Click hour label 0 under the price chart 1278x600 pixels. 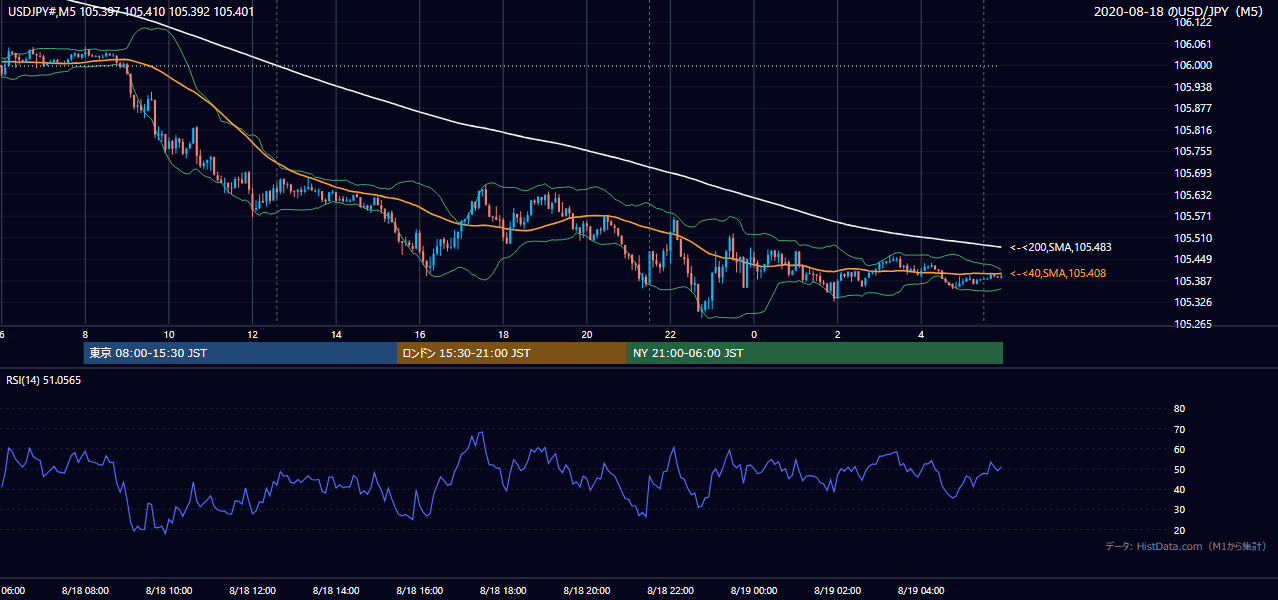[x=754, y=334]
